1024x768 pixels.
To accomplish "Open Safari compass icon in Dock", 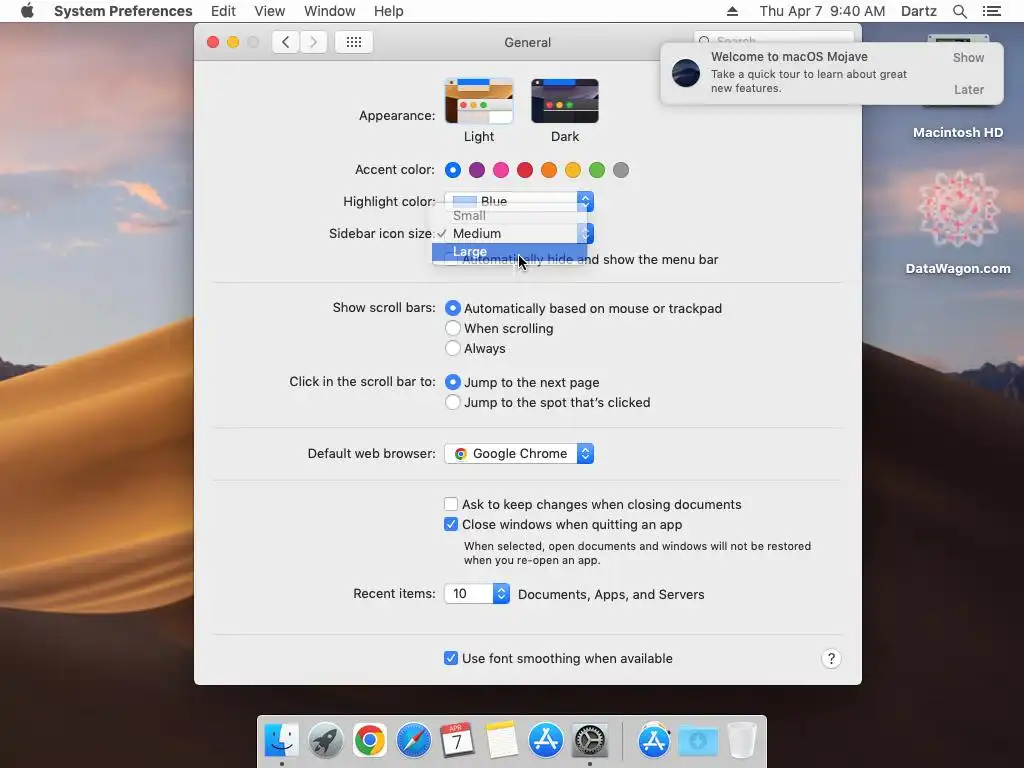I will click(x=413, y=740).
